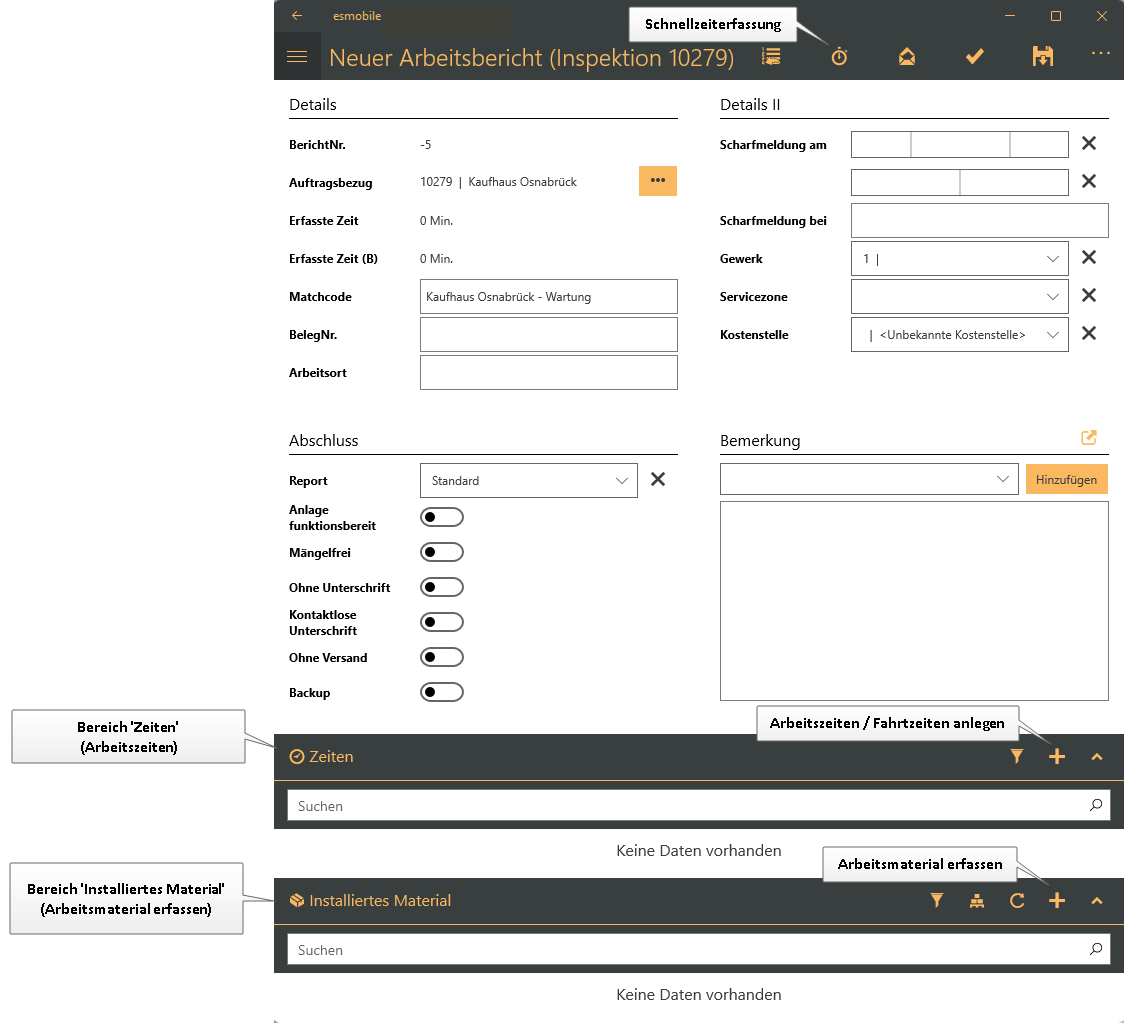
Task: Click magnifier in Installiertes Material search
Action: (x=1095, y=949)
